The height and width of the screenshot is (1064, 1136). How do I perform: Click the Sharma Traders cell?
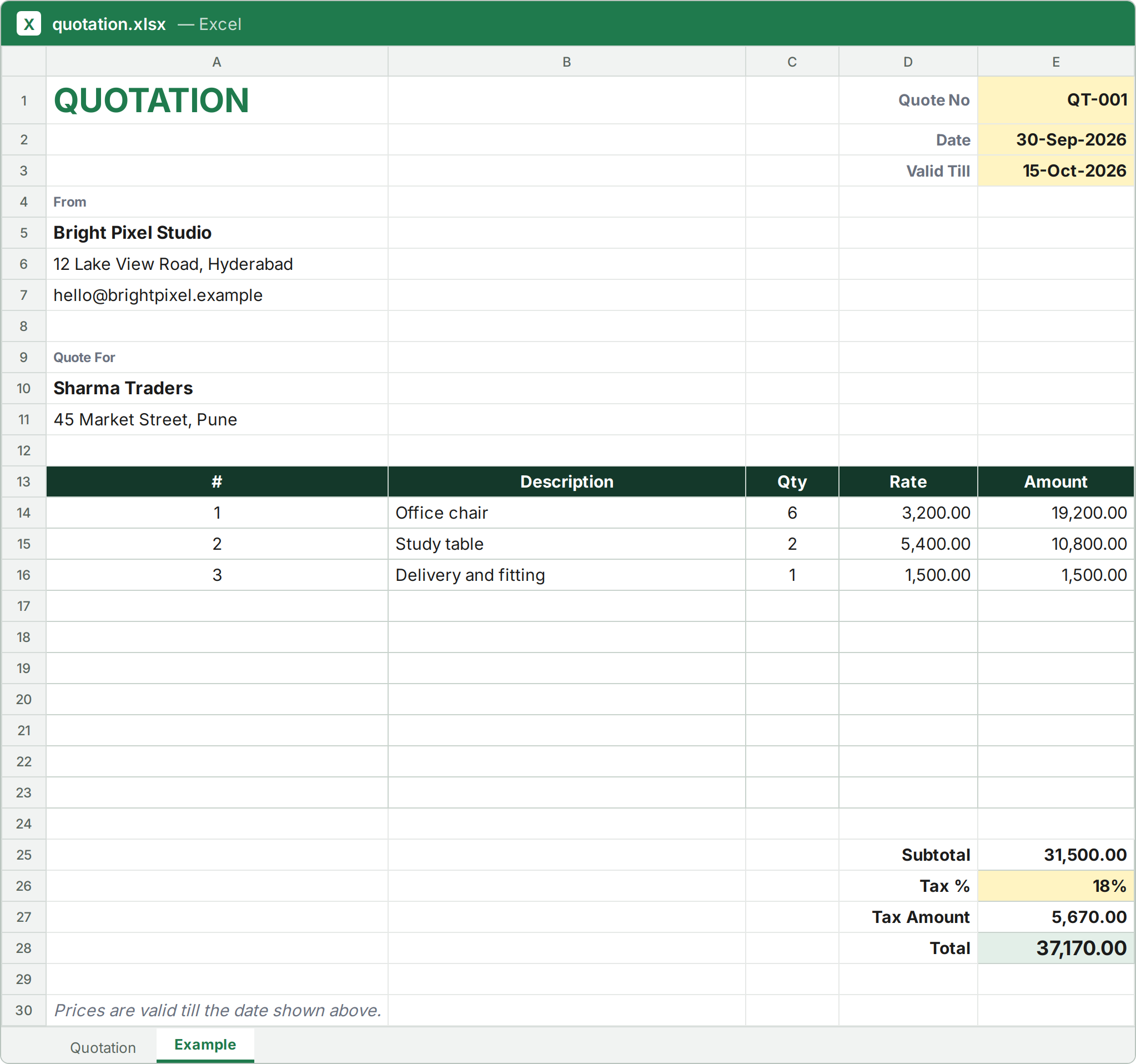(217, 388)
